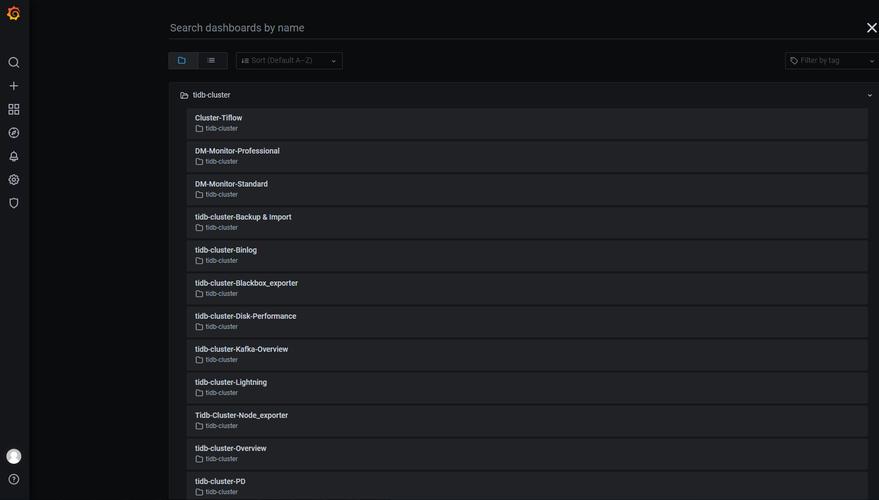
Task: Open tidb-cluster-Backup & Import dashboard
Action: pos(527,223)
